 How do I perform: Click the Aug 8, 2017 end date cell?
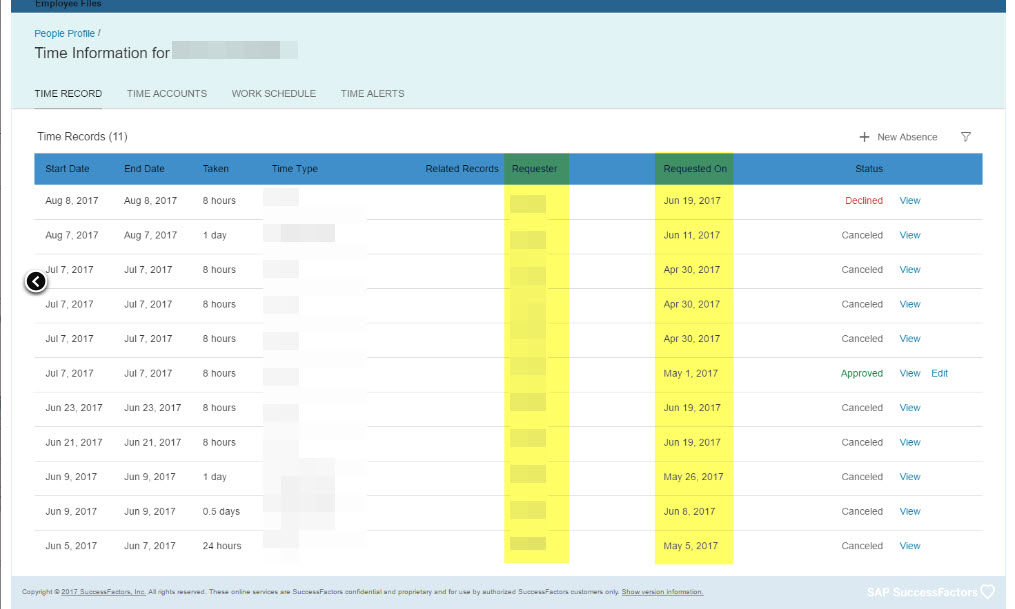(150, 201)
